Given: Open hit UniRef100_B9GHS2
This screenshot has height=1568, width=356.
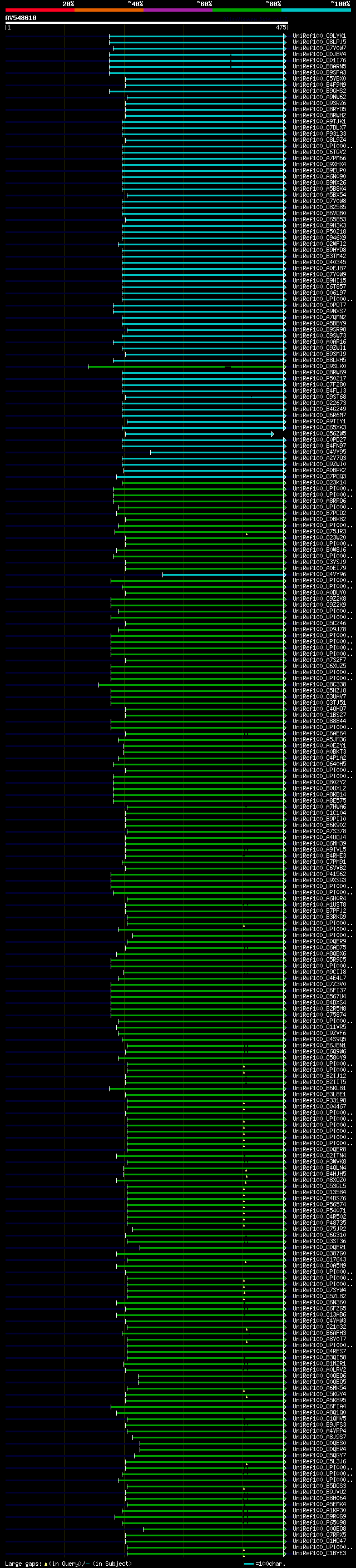Looking at the screenshot, I should pos(319,91).
